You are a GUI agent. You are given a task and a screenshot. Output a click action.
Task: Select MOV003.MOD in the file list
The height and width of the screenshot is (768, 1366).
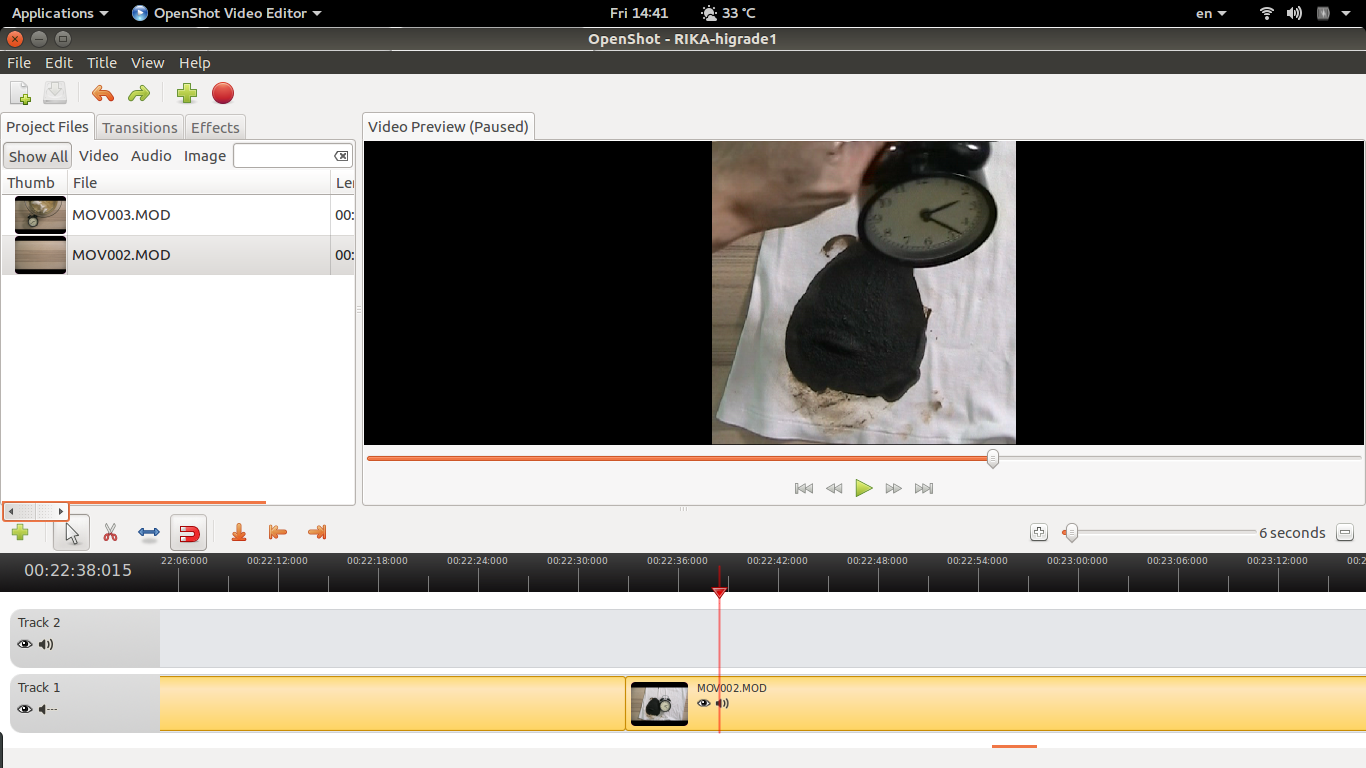tap(178, 215)
